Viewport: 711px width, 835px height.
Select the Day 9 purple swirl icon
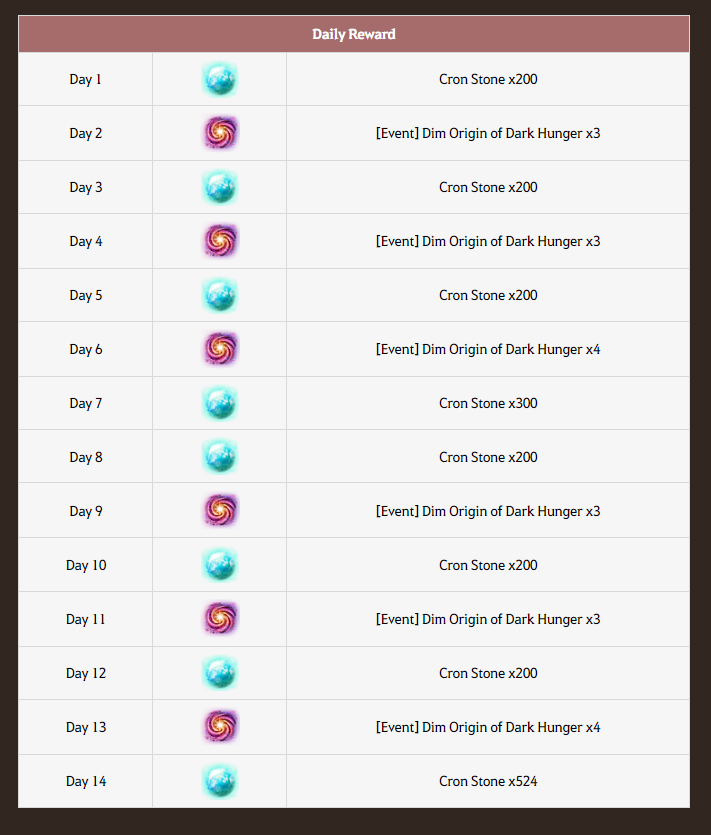pos(219,511)
